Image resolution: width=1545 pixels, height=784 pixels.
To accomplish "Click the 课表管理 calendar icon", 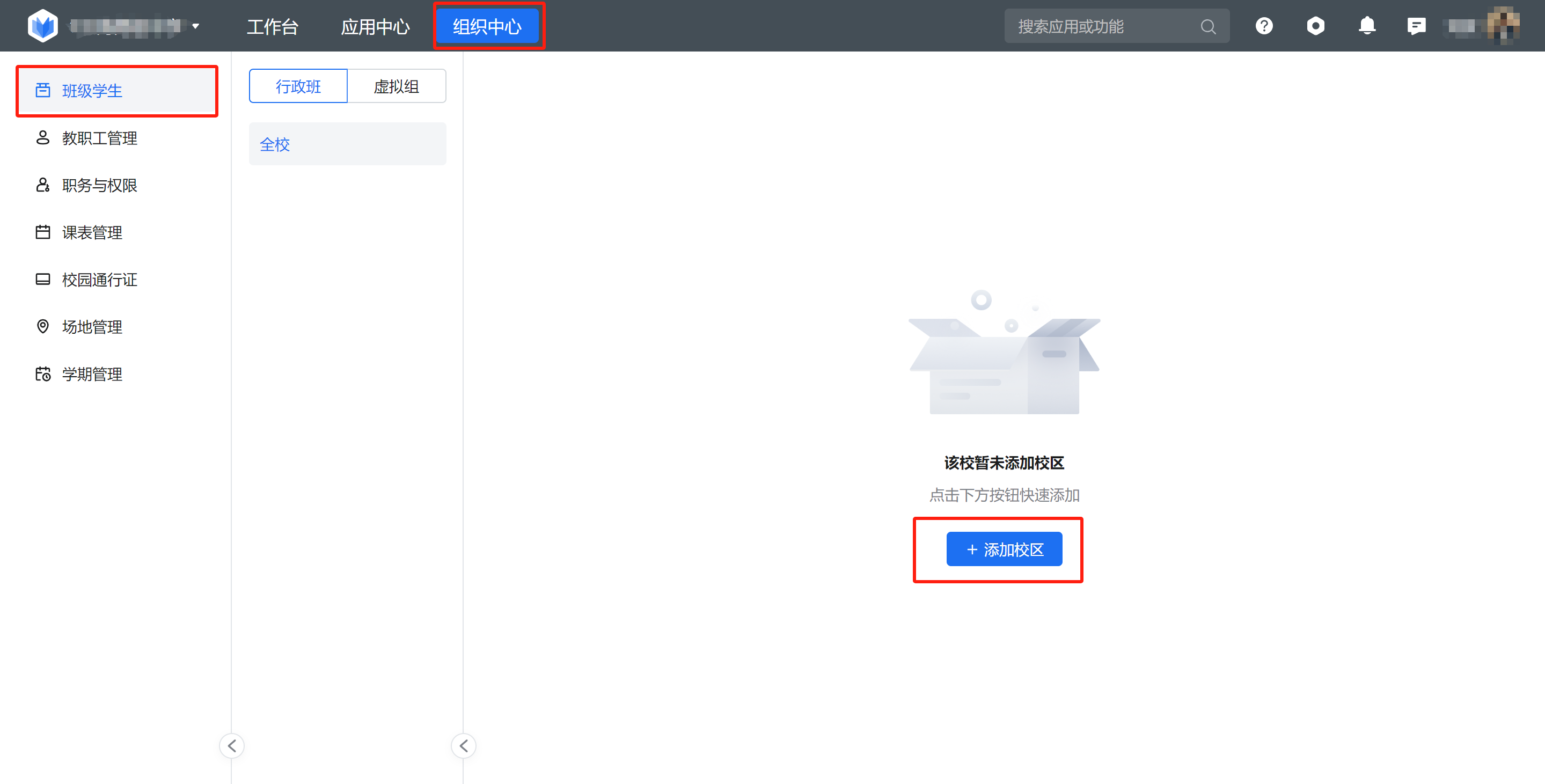I will point(42,231).
